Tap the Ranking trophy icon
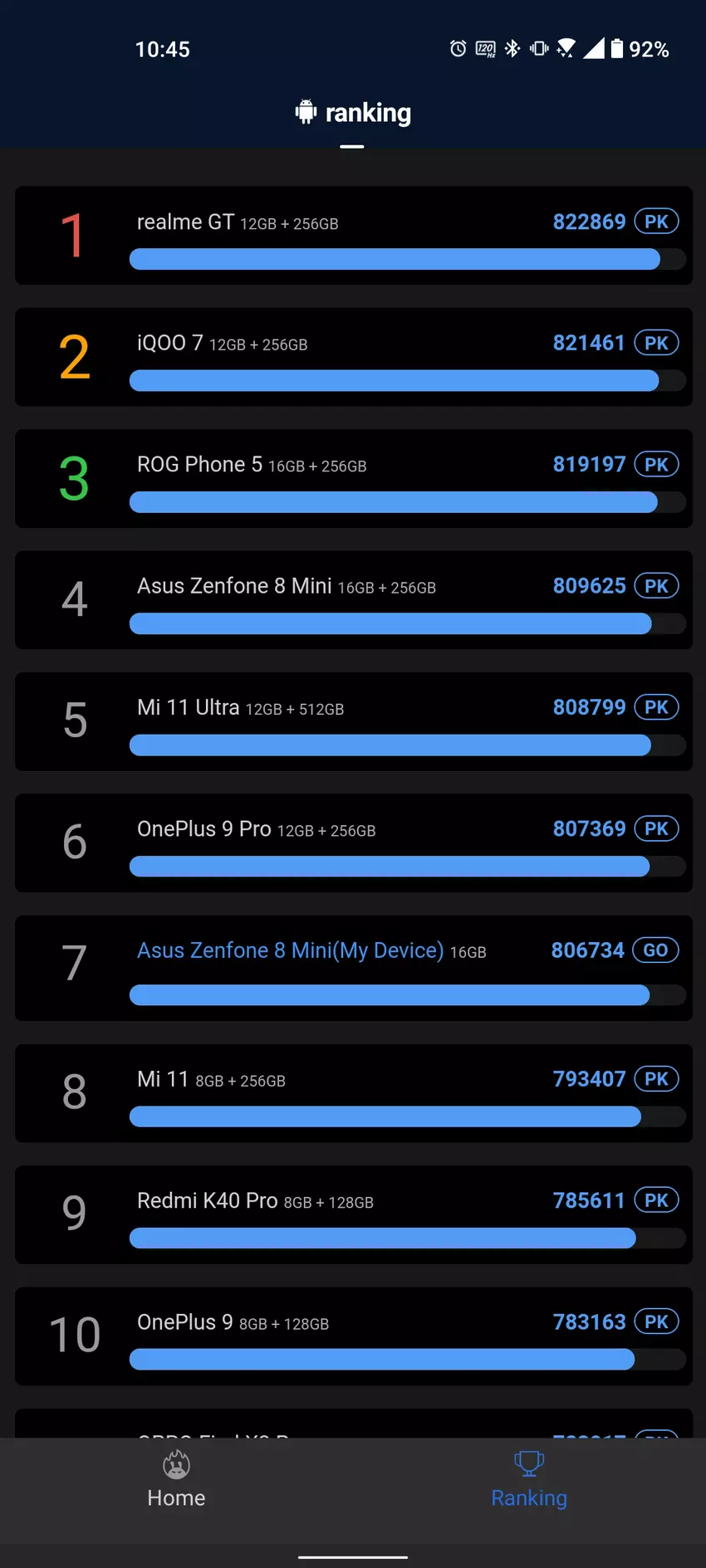706x1568 pixels. tap(529, 1463)
